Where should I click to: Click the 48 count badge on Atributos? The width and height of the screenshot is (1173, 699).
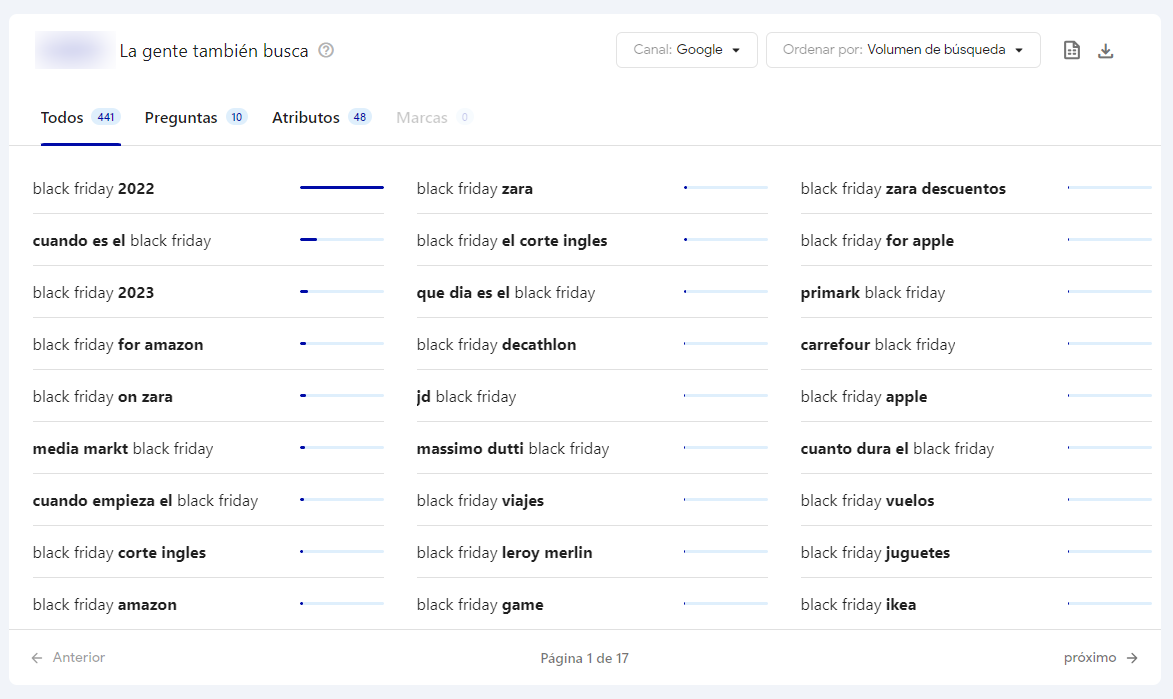coord(360,117)
